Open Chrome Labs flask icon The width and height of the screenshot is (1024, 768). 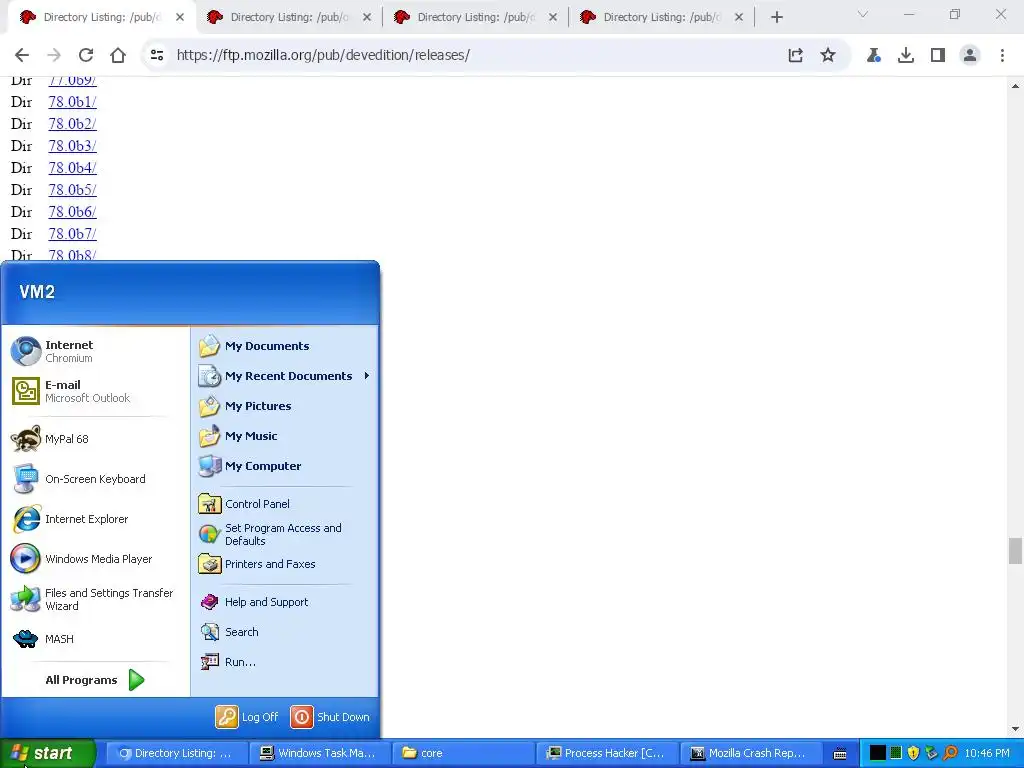pyautogui.click(x=874, y=55)
